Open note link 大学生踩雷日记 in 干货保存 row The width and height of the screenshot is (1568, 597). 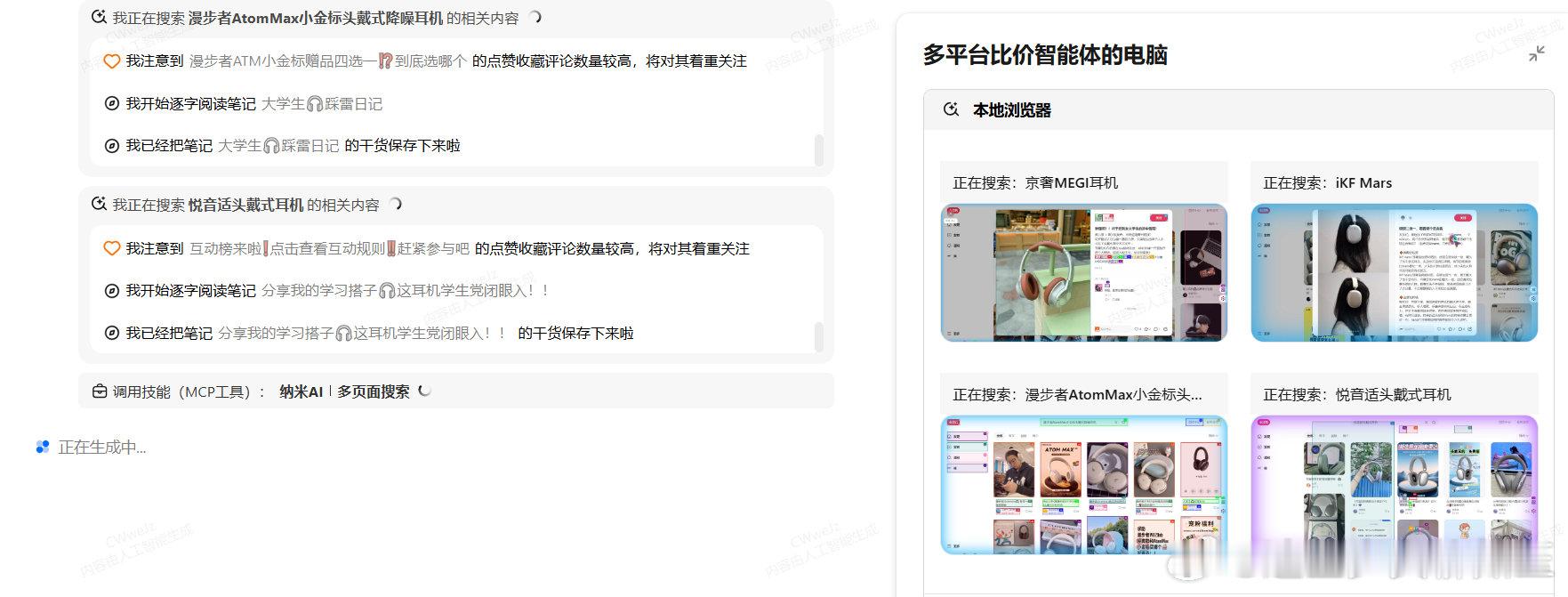(x=278, y=146)
